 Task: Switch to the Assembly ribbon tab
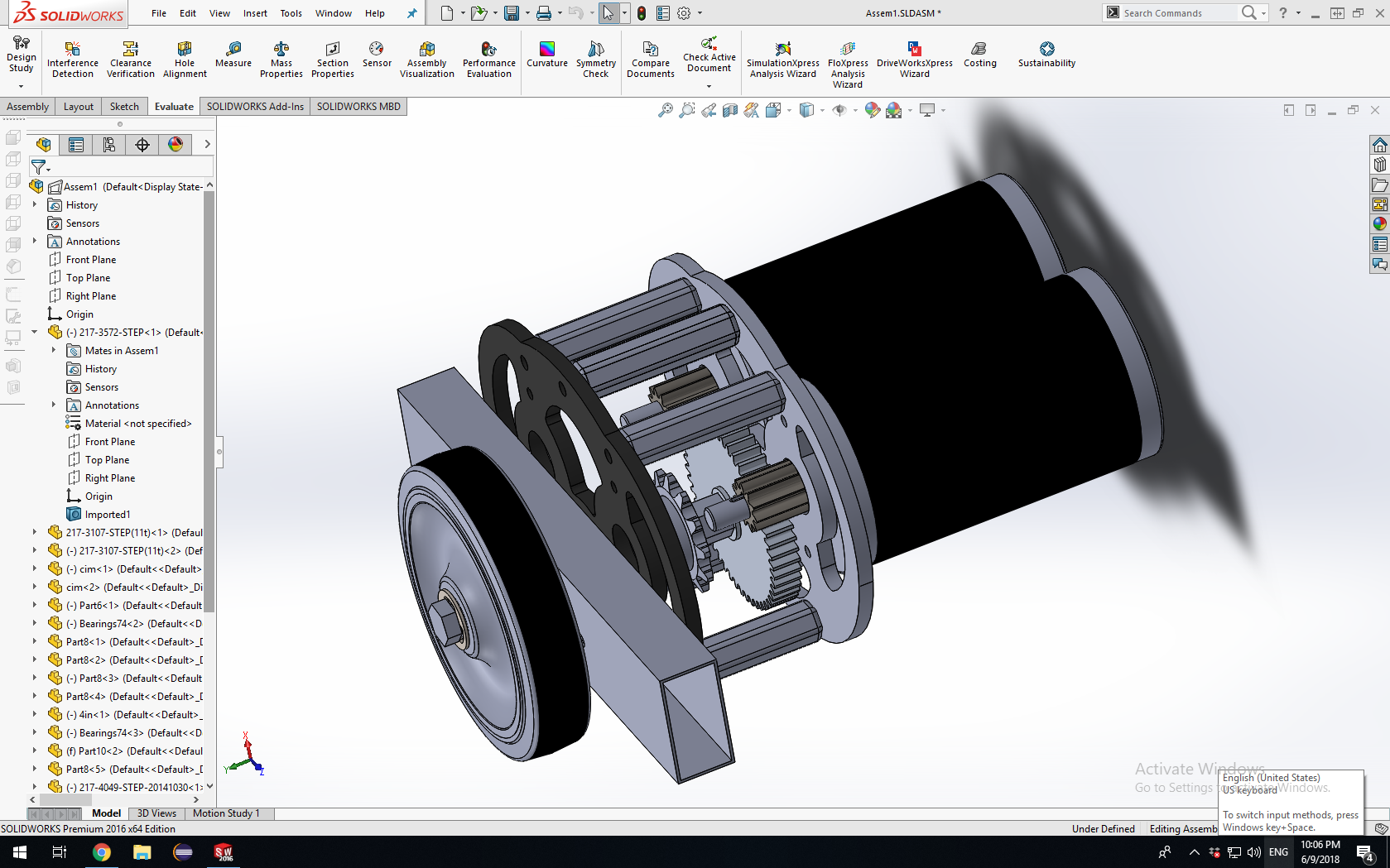click(27, 107)
